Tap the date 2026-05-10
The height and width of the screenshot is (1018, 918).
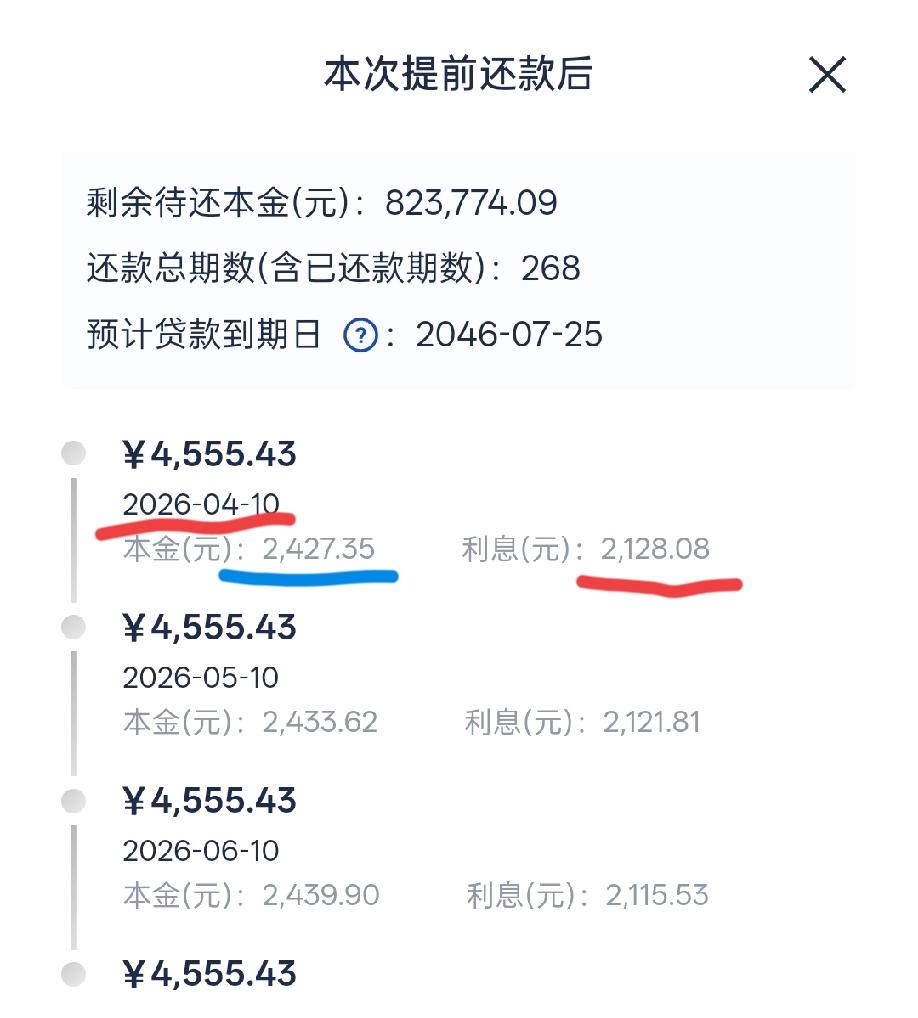tap(201, 678)
